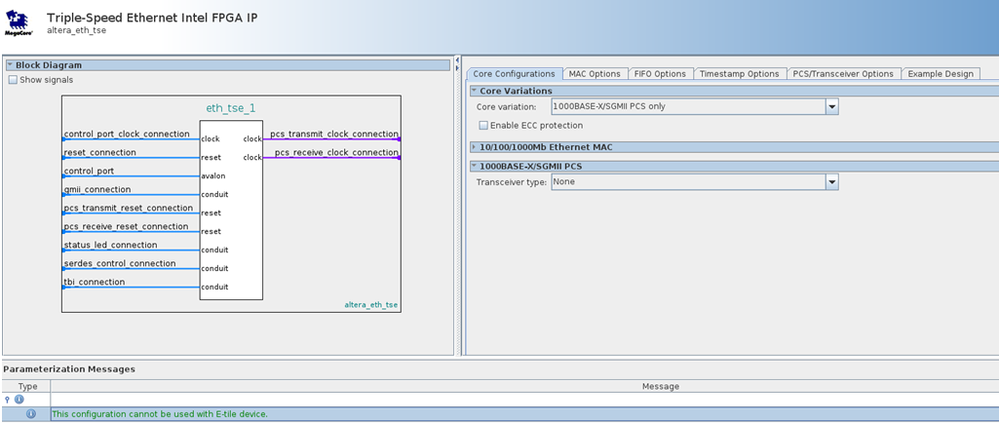Switch to the MAC Options tab

coord(594,74)
